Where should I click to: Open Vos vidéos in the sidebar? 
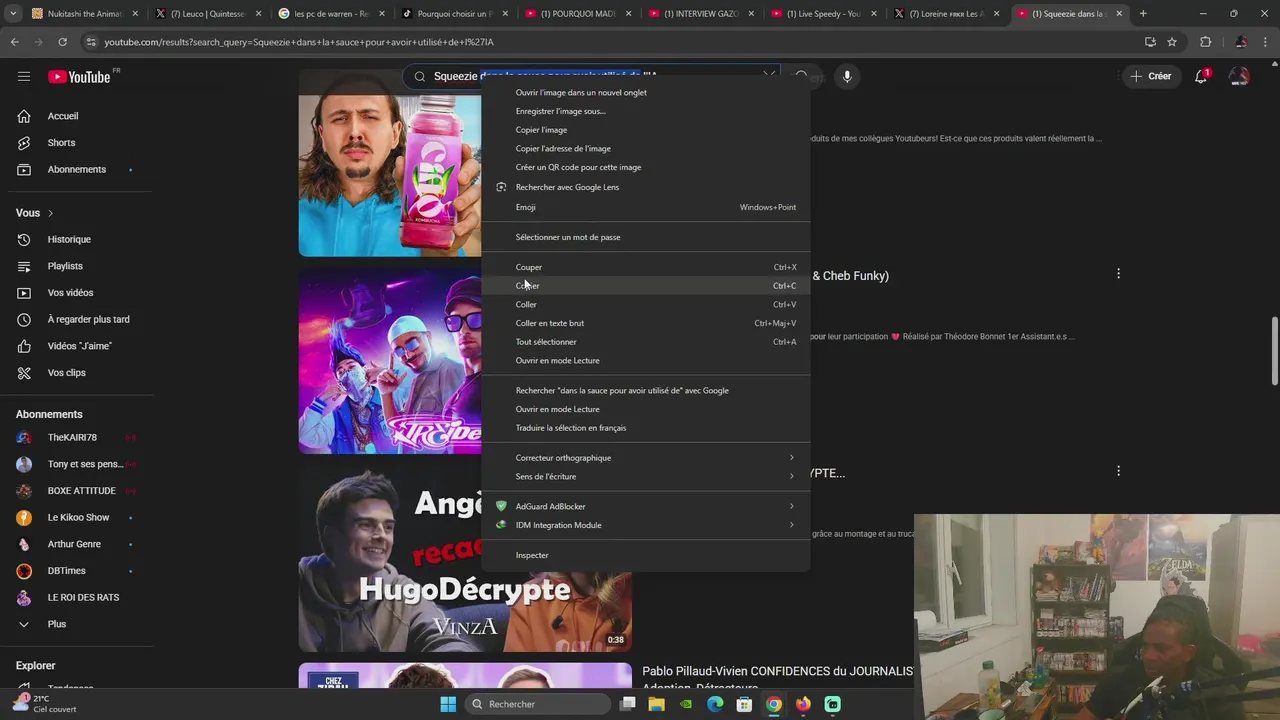[70, 292]
